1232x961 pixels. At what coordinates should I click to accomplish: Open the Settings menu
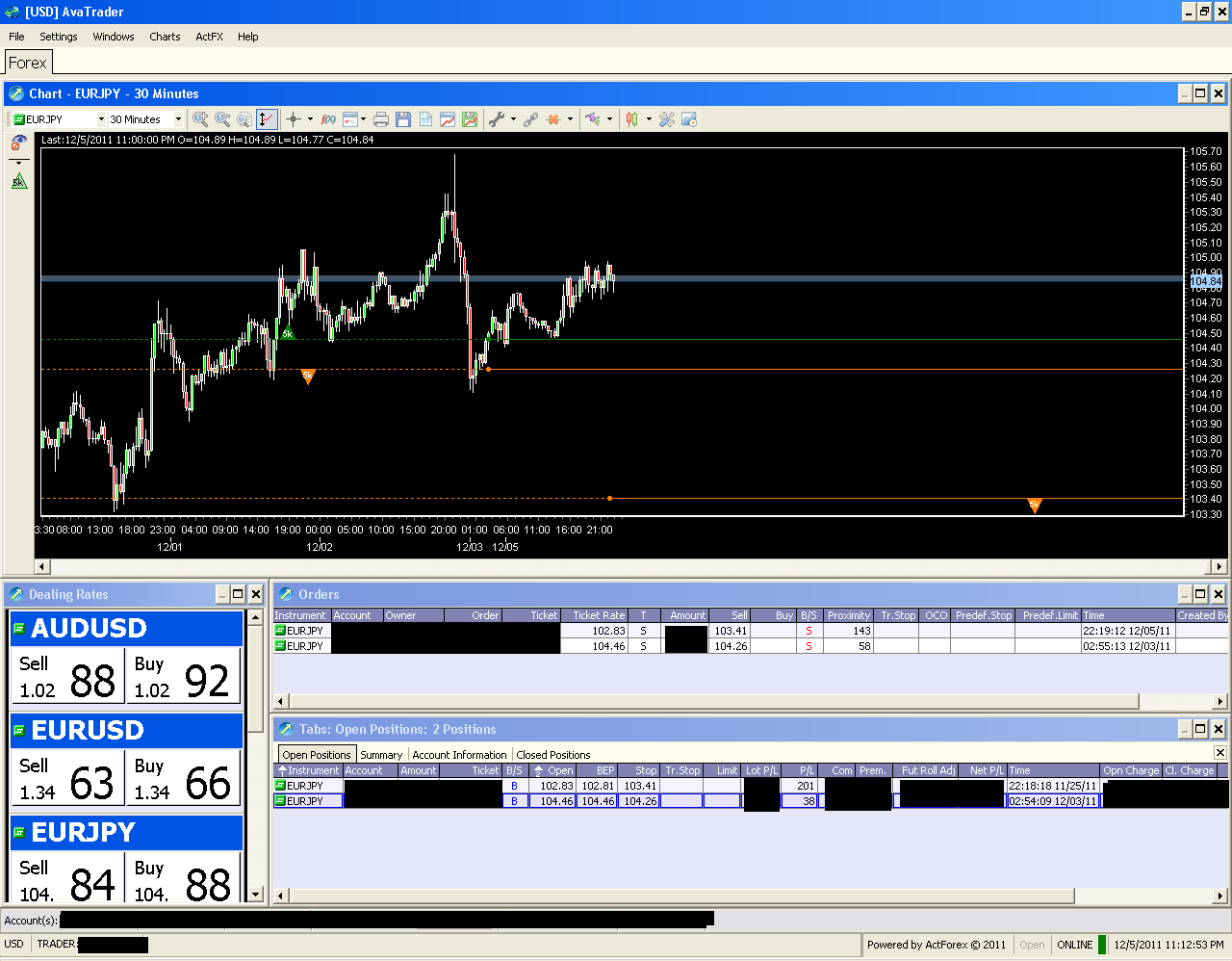tap(59, 37)
